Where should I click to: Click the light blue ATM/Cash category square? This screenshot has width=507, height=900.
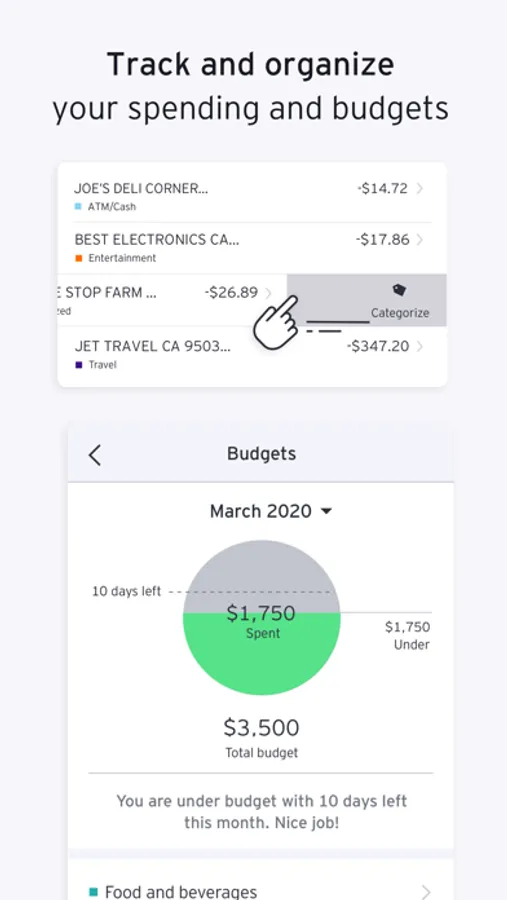pyautogui.click(x=78, y=207)
